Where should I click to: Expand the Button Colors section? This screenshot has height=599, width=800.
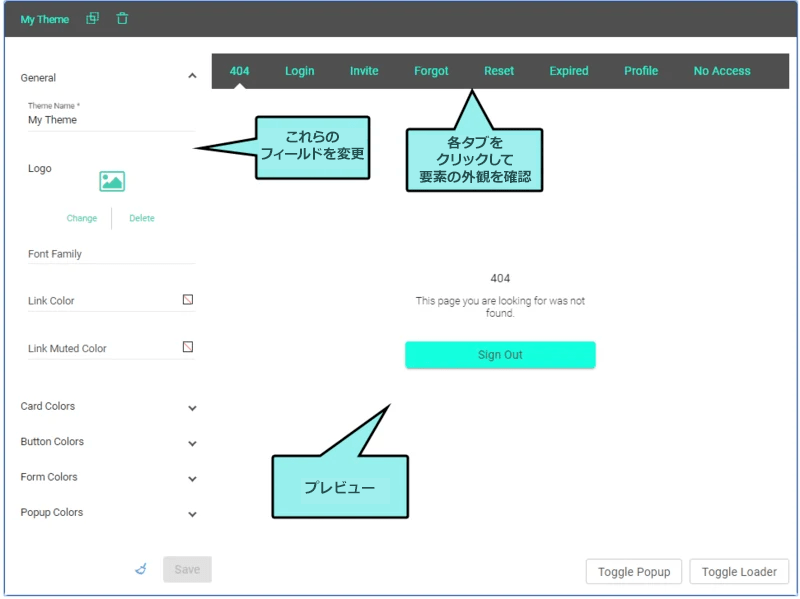(192, 443)
